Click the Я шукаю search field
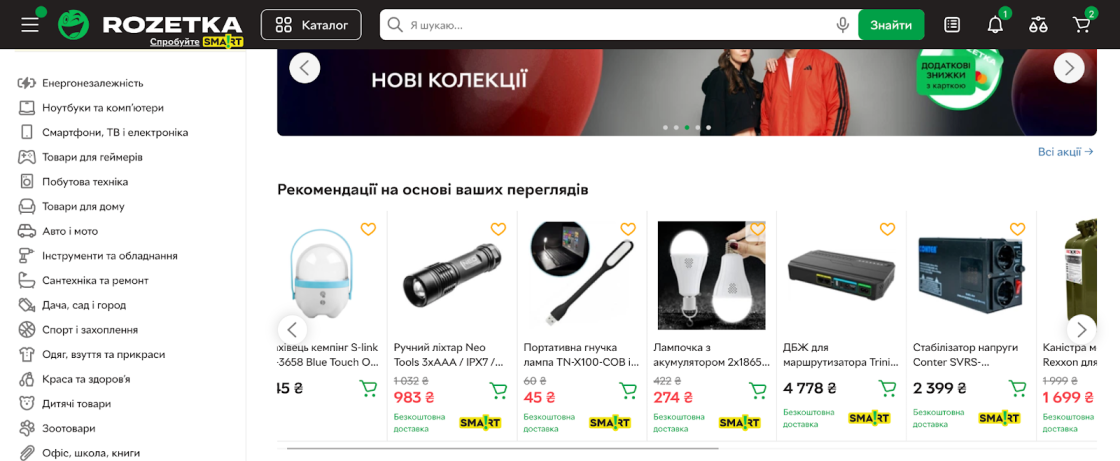 pyautogui.click(x=619, y=25)
